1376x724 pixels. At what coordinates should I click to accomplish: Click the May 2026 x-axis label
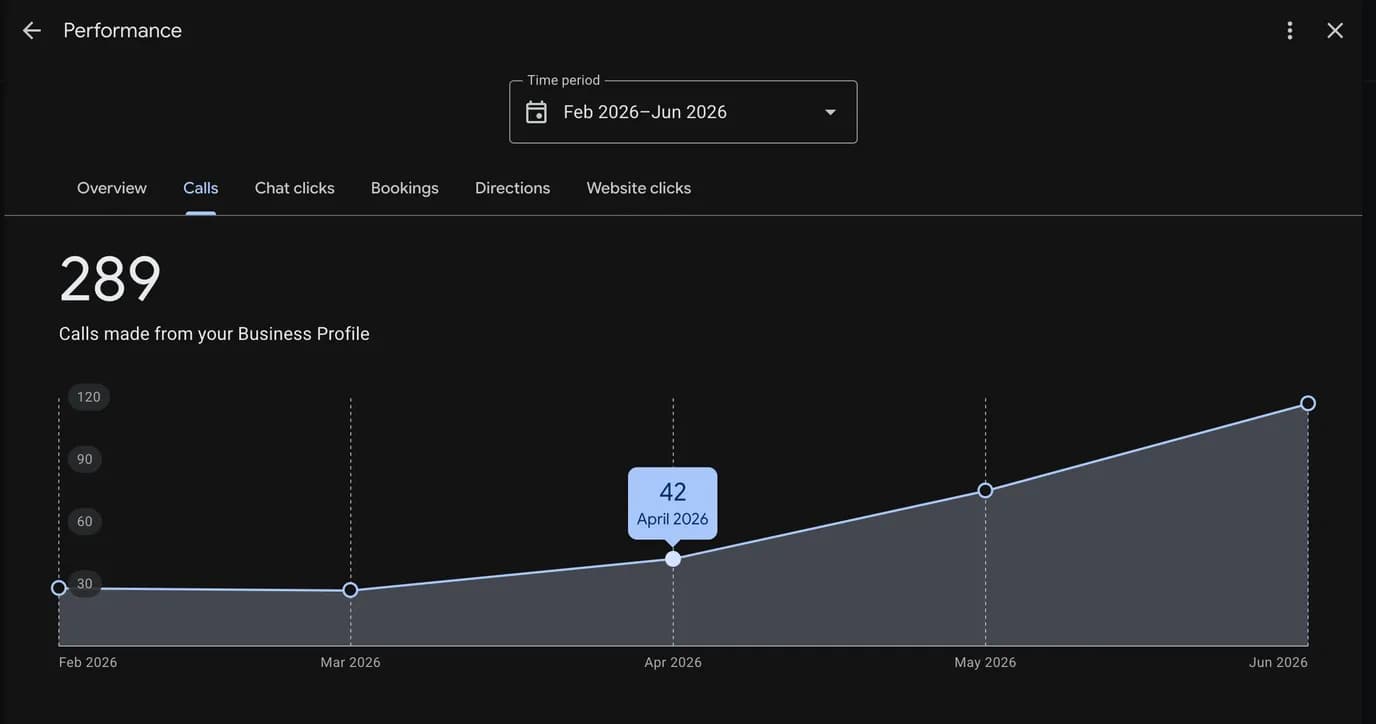coord(985,662)
